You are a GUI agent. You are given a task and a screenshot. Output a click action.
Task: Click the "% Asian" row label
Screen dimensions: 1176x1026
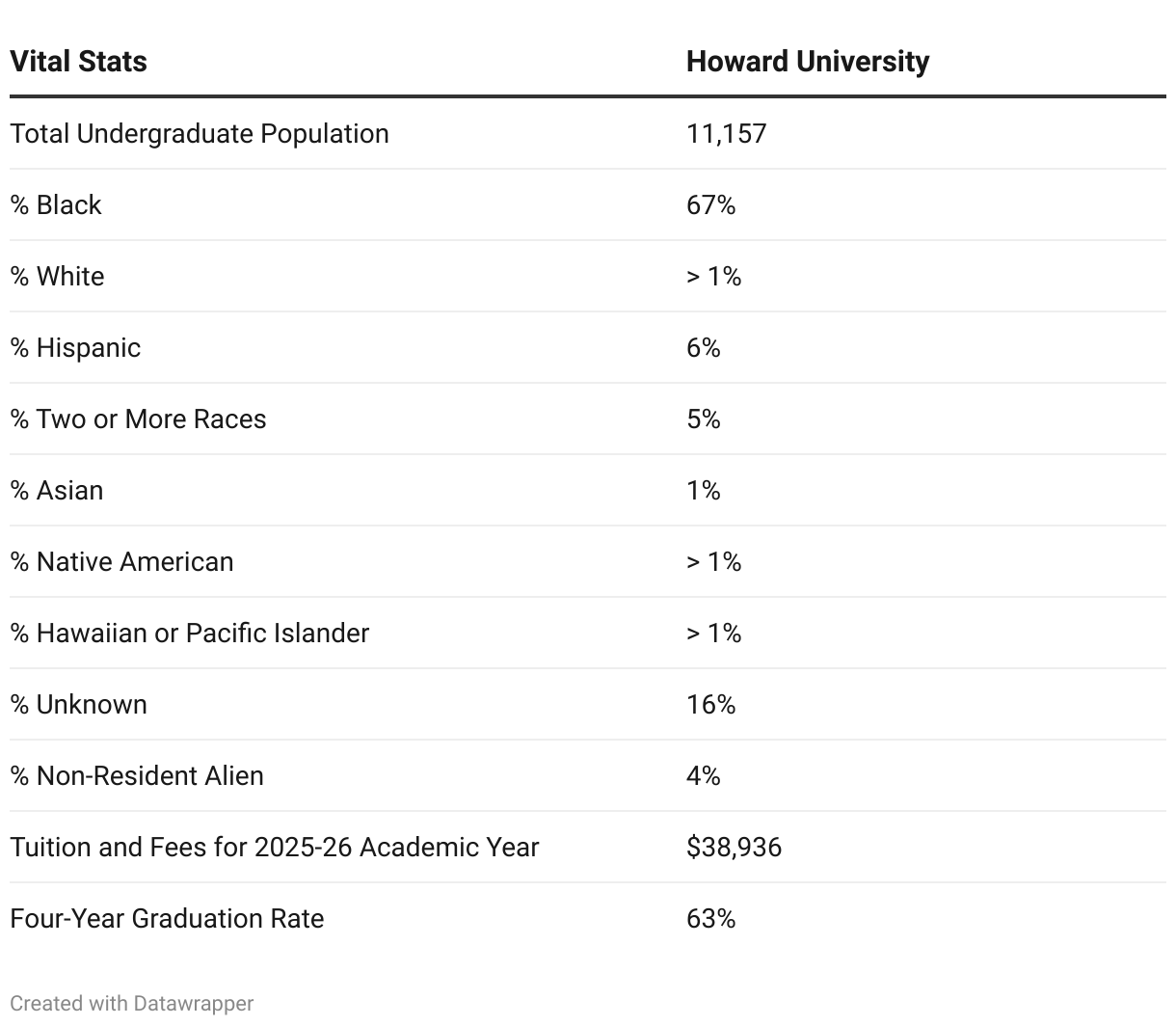point(56,490)
